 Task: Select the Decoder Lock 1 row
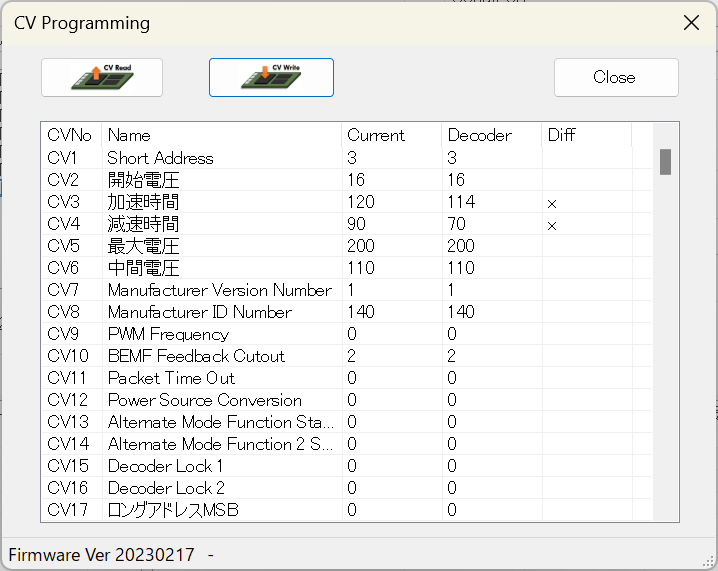click(x=165, y=466)
